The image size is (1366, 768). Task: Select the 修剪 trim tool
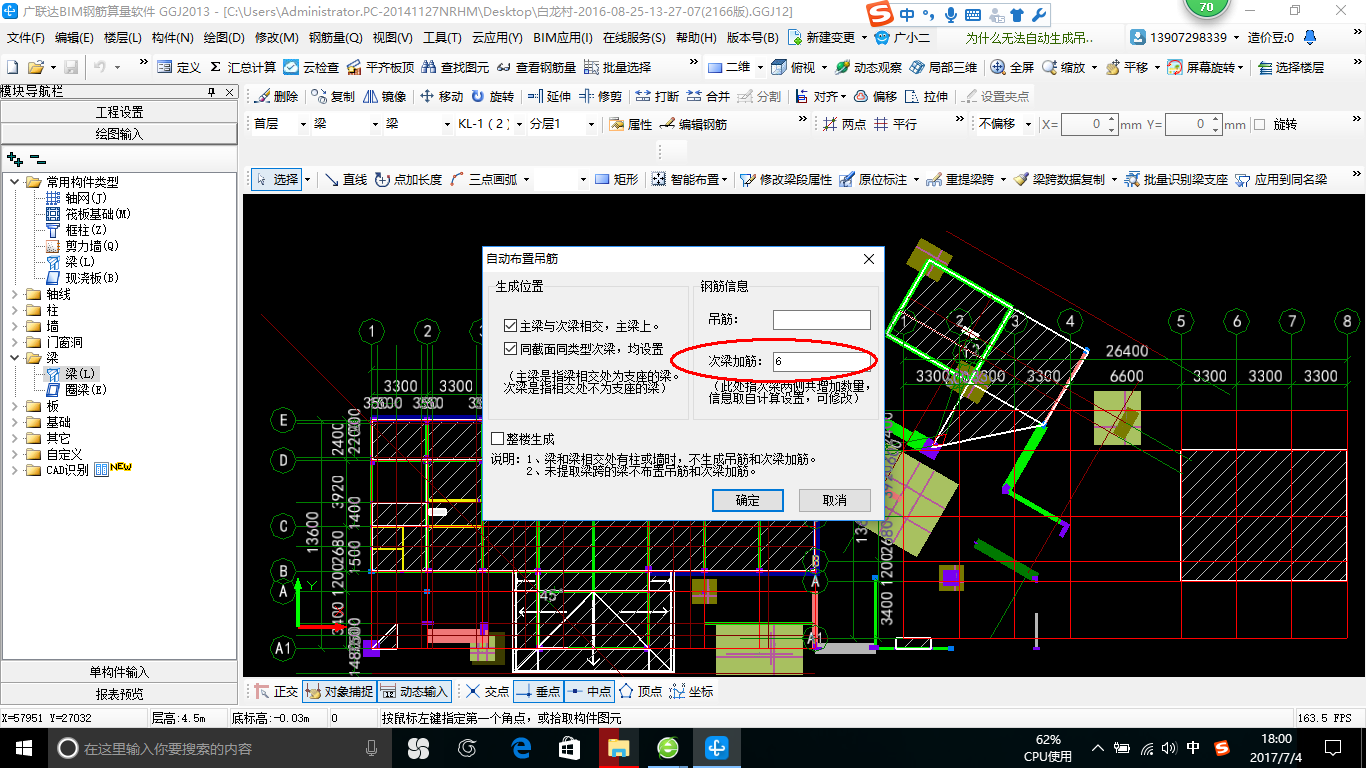601,96
